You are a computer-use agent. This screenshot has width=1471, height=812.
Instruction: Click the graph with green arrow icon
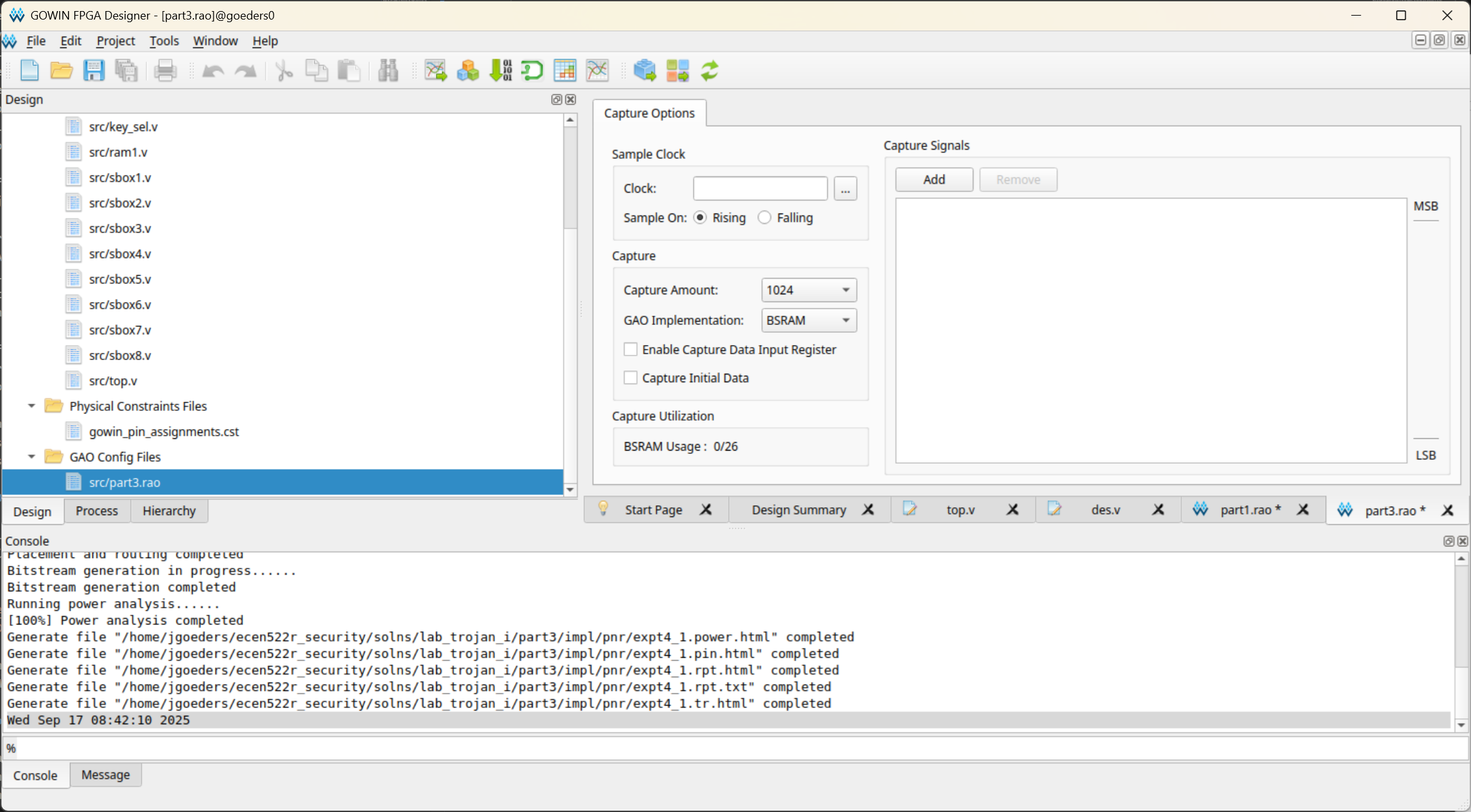point(436,70)
